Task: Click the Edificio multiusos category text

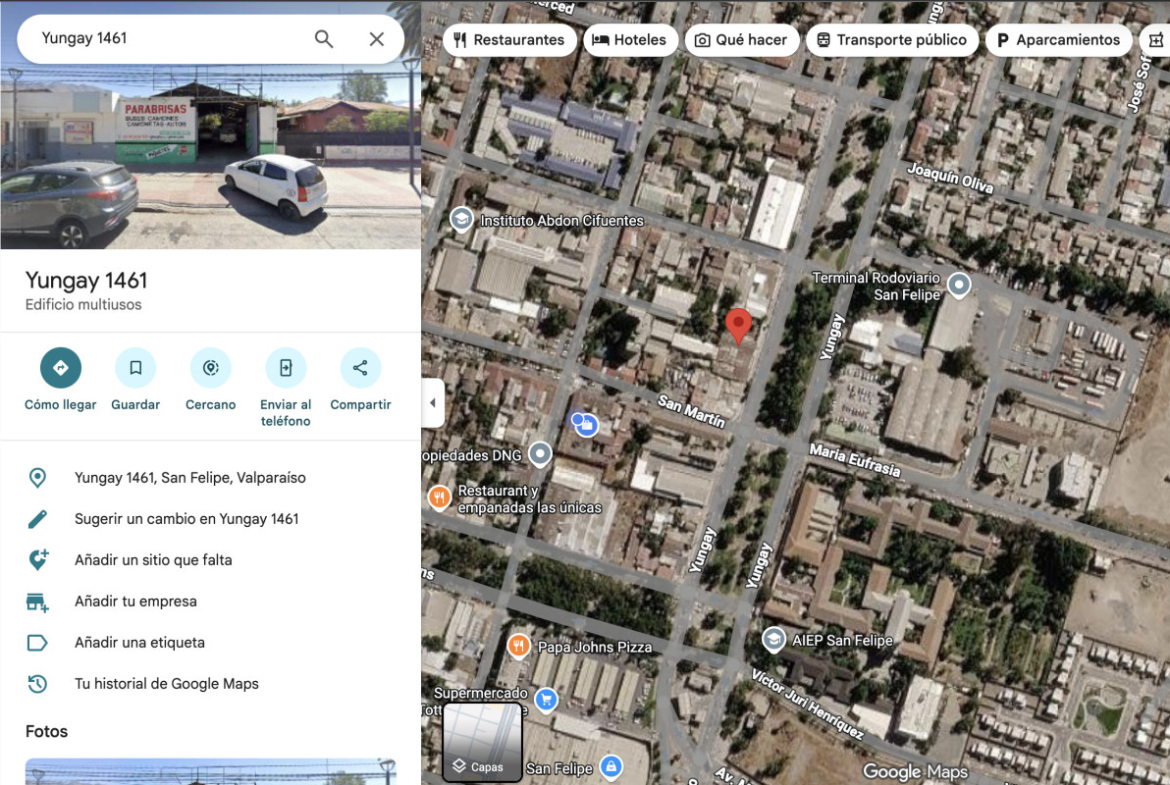Action: coord(84,304)
